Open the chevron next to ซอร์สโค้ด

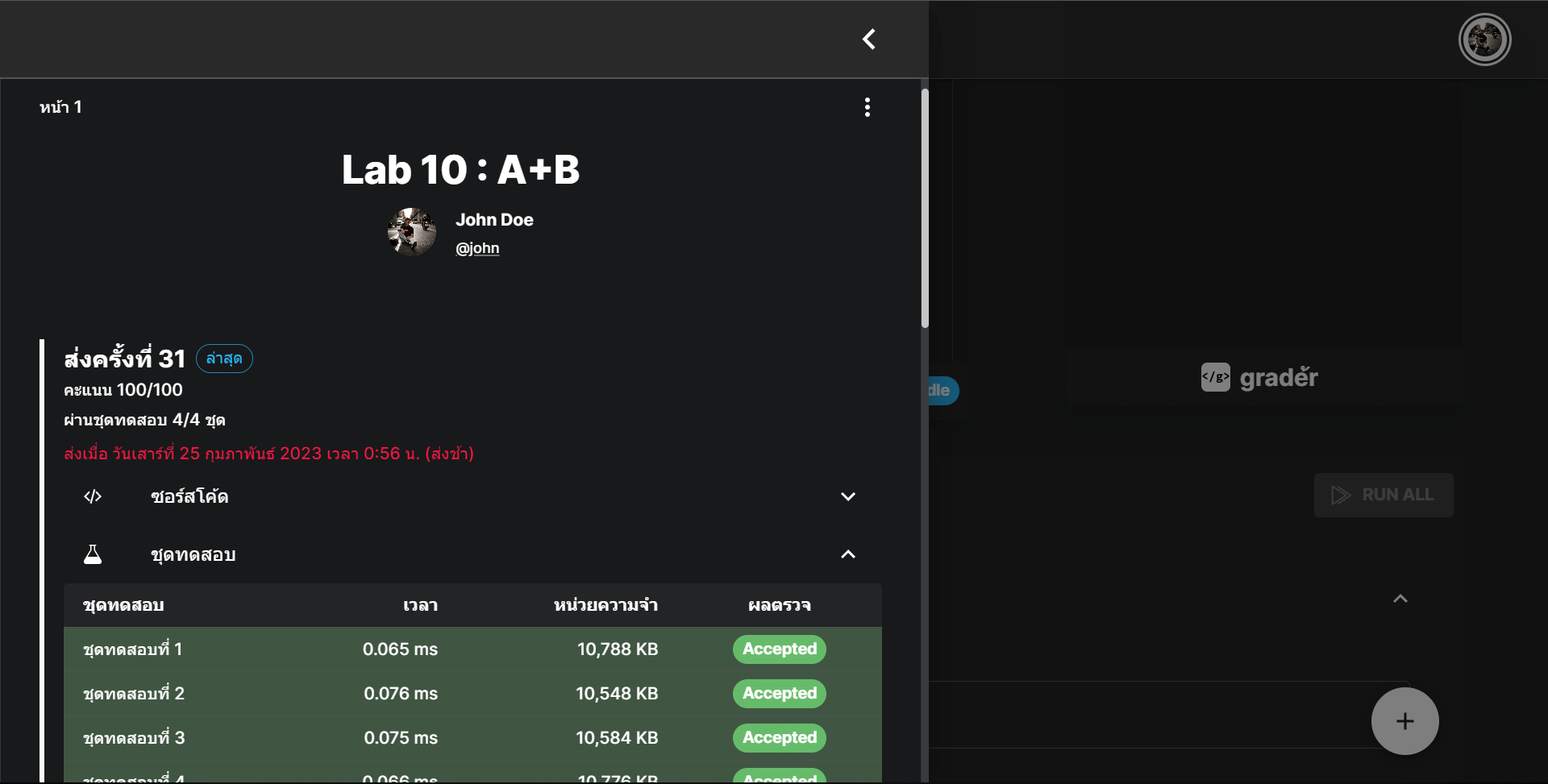[x=847, y=496]
